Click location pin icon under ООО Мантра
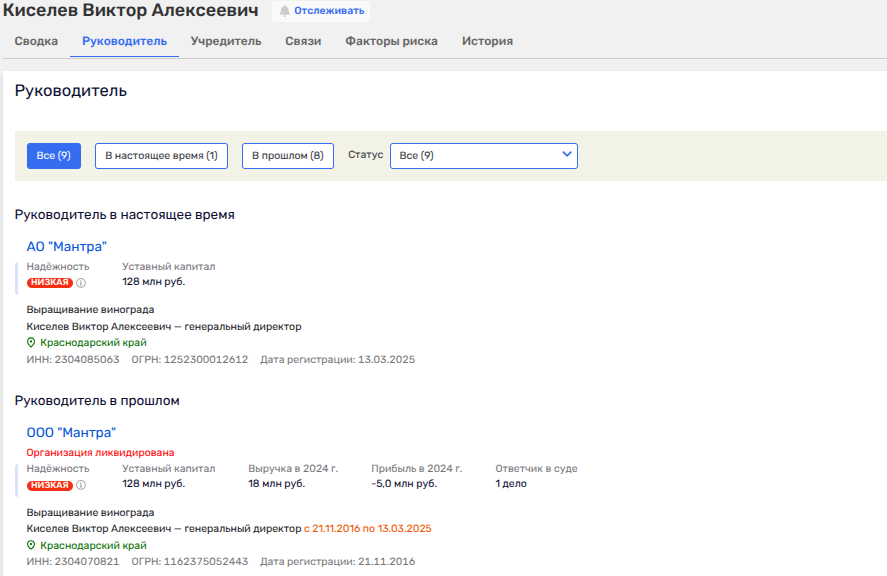The height and width of the screenshot is (576, 887). (31, 546)
